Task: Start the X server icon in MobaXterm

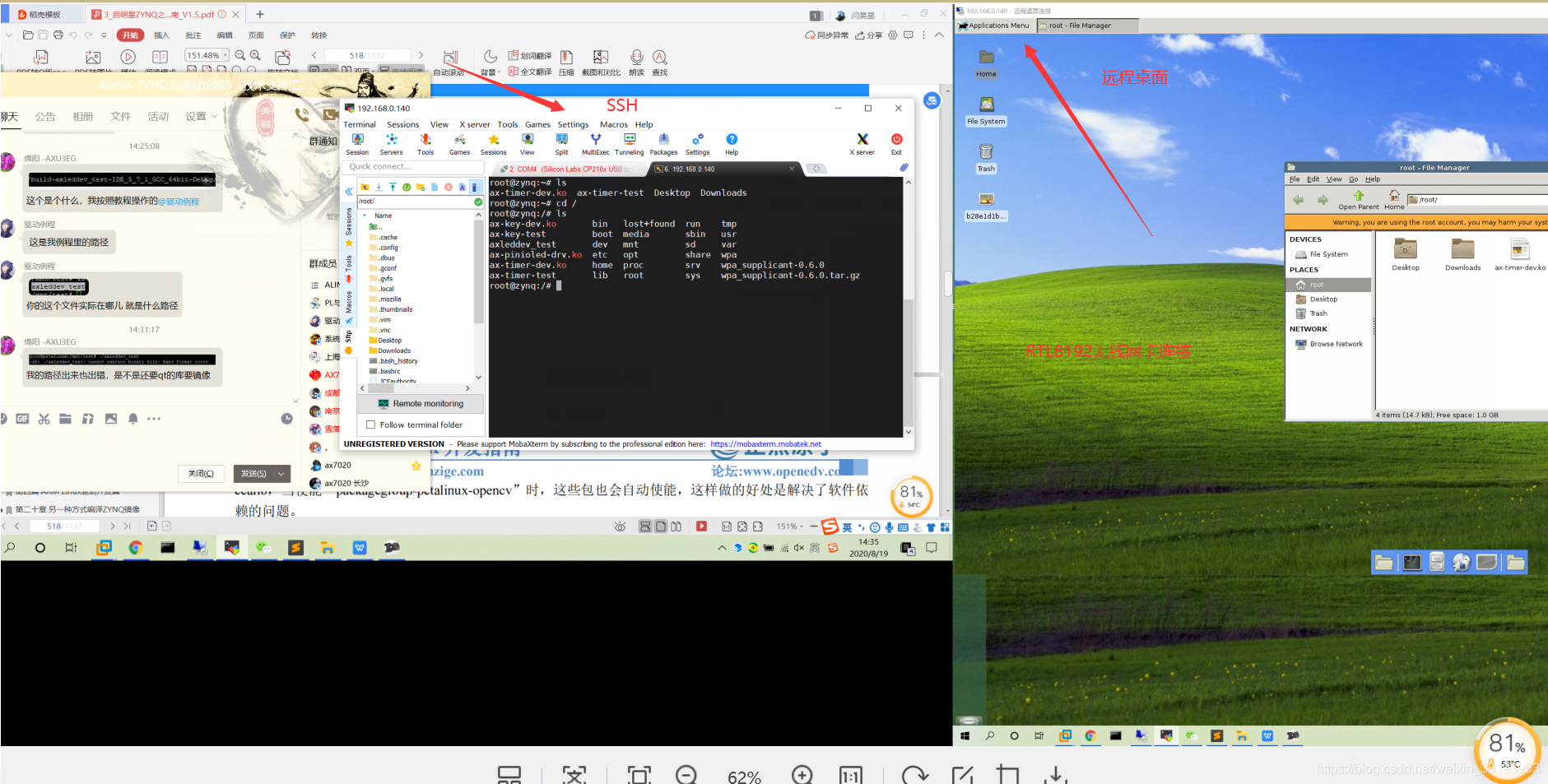Action: pyautogui.click(x=862, y=144)
